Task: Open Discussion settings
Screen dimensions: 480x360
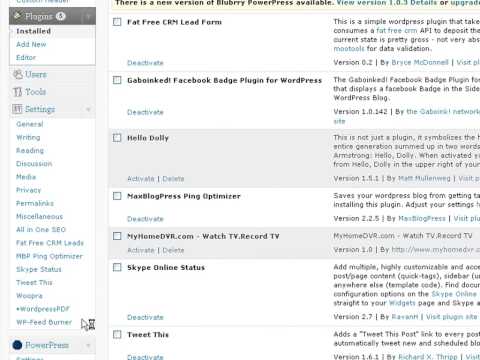Action: tap(34, 164)
